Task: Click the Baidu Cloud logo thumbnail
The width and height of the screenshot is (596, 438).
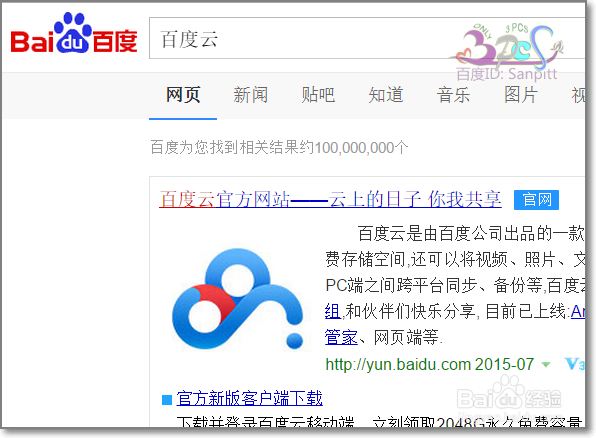Action: [x=238, y=299]
